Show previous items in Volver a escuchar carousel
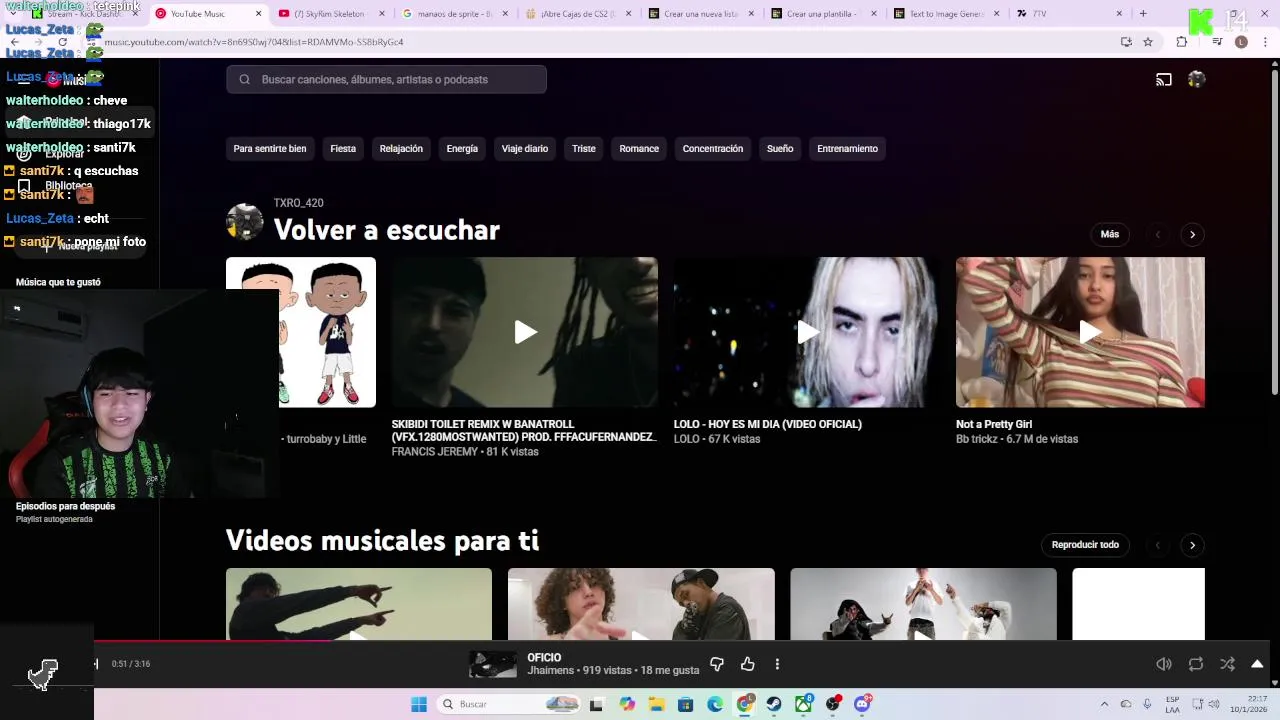The image size is (1280, 720). (x=1158, y=234)
